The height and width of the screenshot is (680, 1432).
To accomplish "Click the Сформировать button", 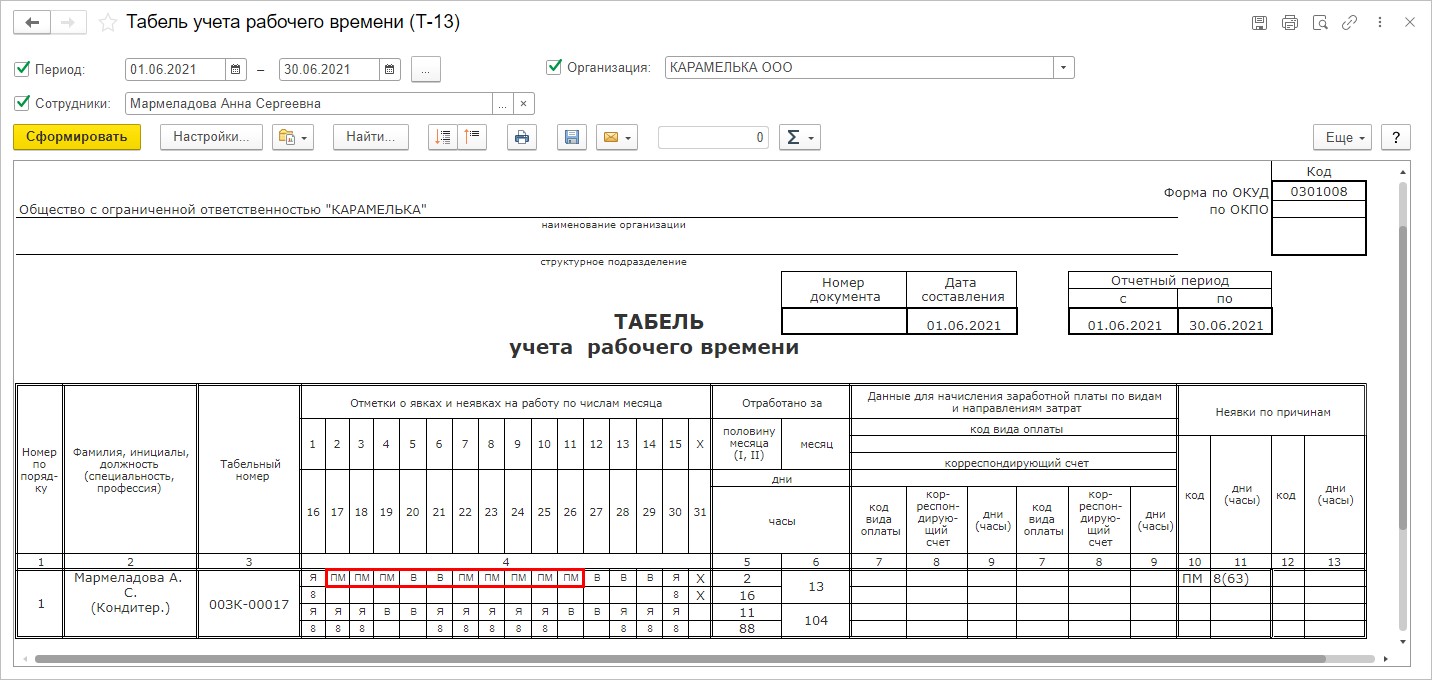I will point(77,137).
